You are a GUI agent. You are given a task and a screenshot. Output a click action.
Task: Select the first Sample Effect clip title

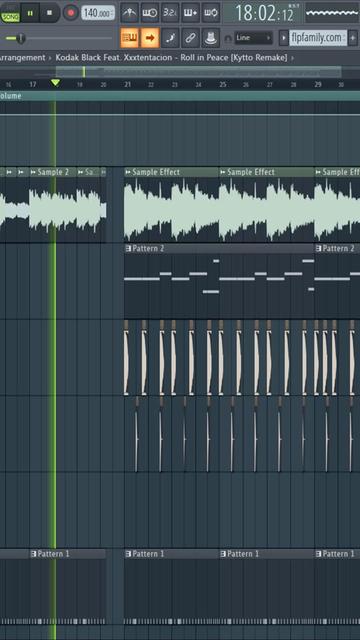(156, 172)
